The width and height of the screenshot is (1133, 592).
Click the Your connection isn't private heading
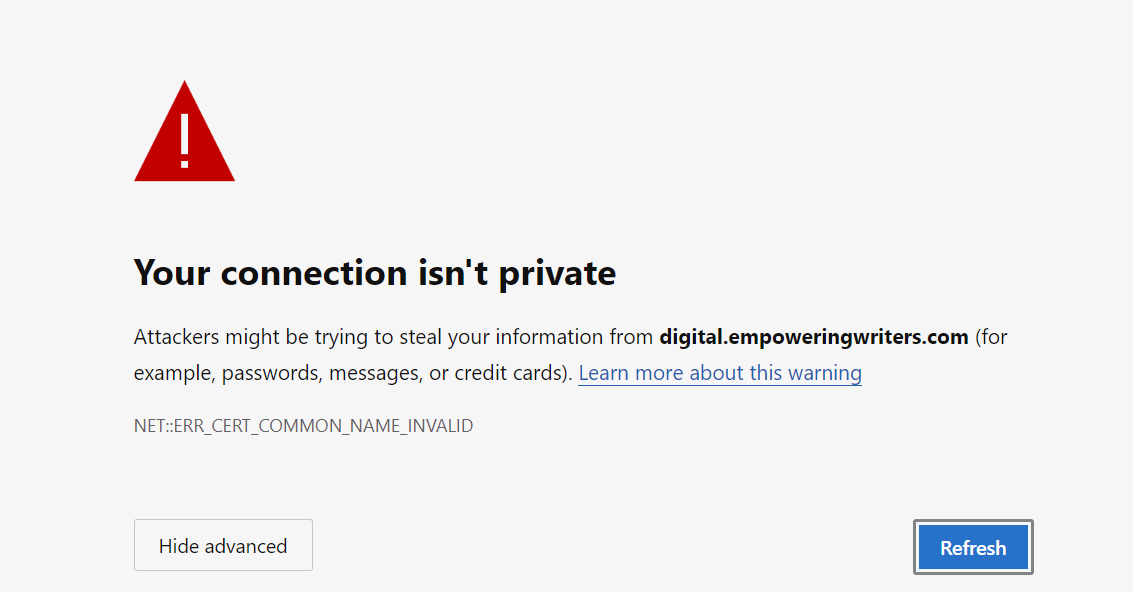[375, 273]
